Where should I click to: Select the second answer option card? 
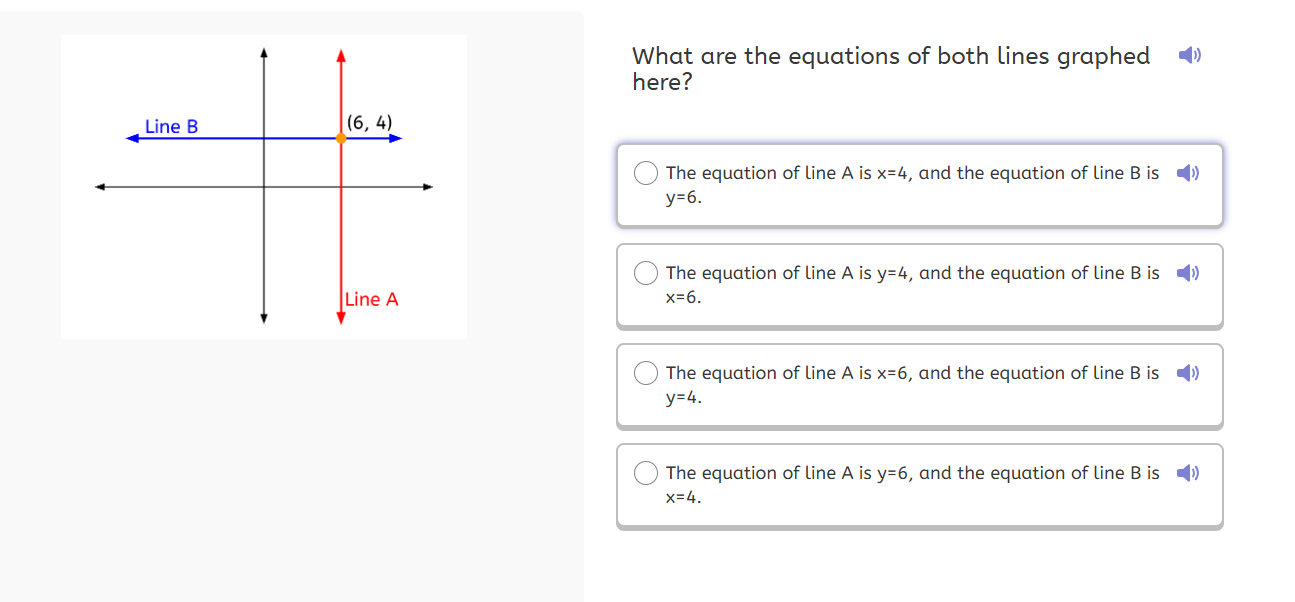920,285
